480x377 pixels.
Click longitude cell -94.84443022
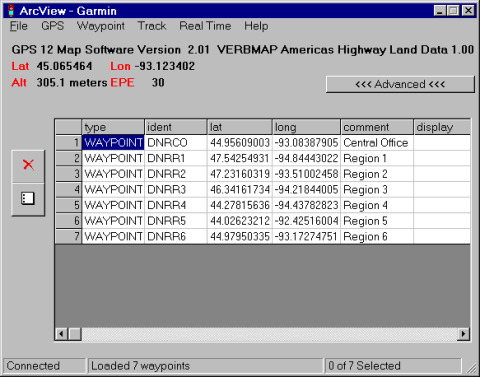pyautogui.click(x=306, y=158)
